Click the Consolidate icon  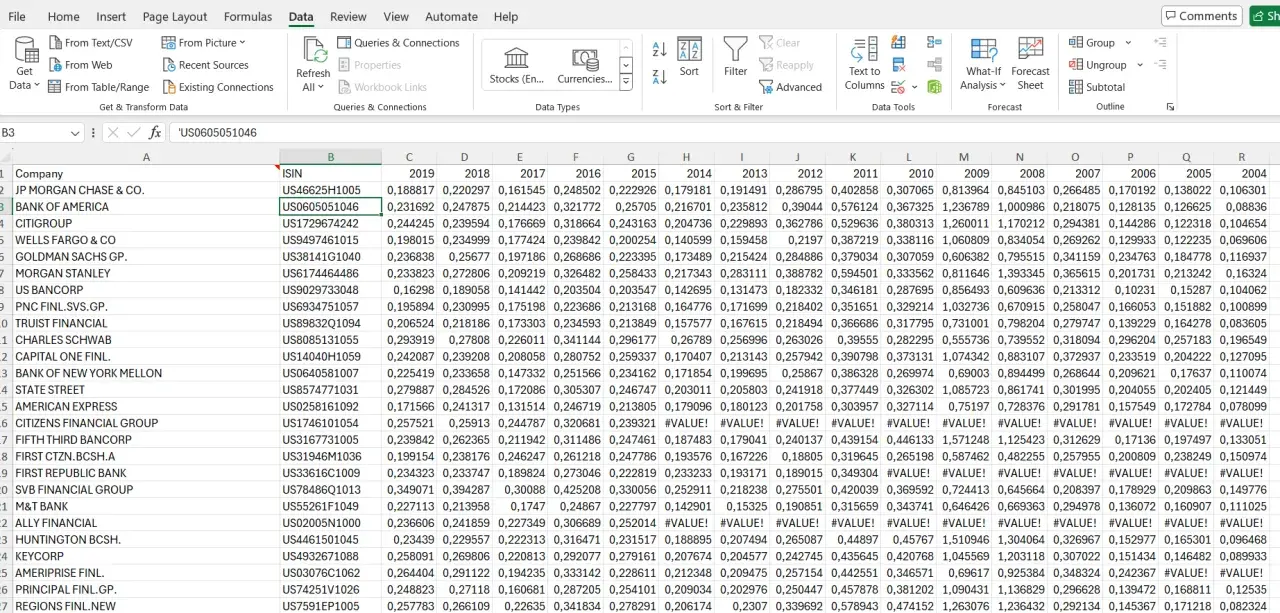pyautogui.click(x=934, y=43)
